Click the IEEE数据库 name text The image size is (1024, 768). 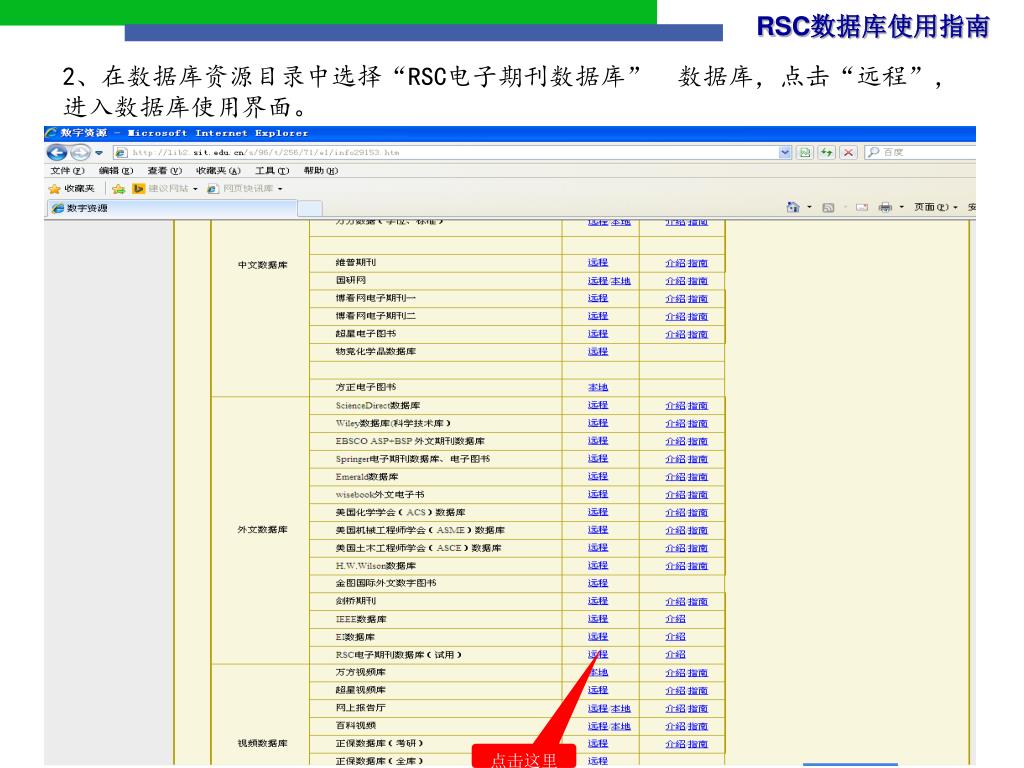(361, 619)
